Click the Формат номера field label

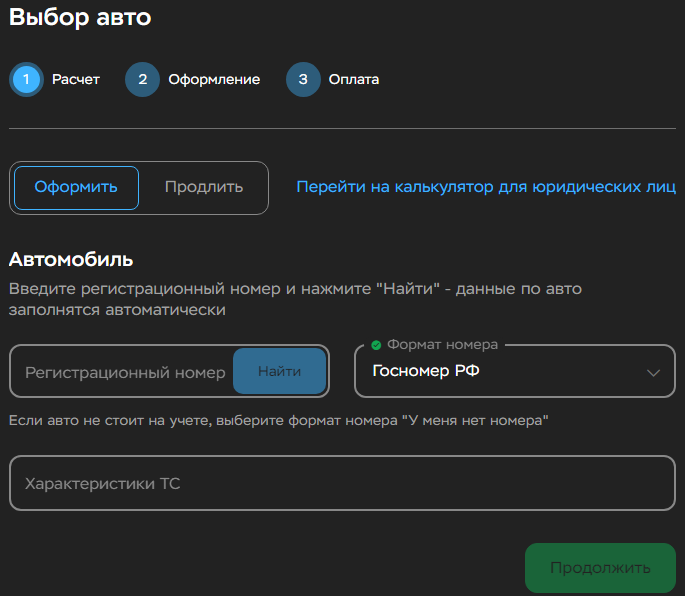[x=443, y=345]
